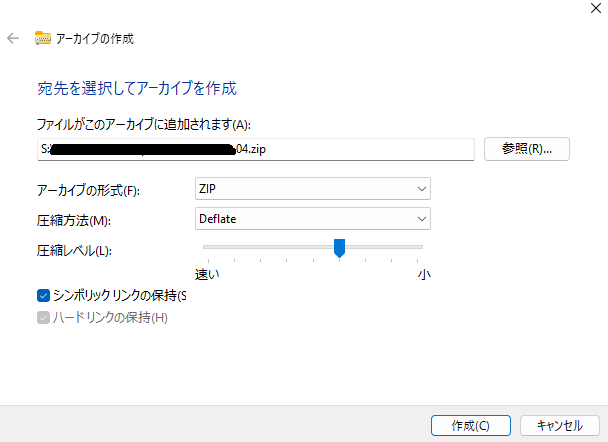Click the 圧縮レベル(L) label

point(75,248)
